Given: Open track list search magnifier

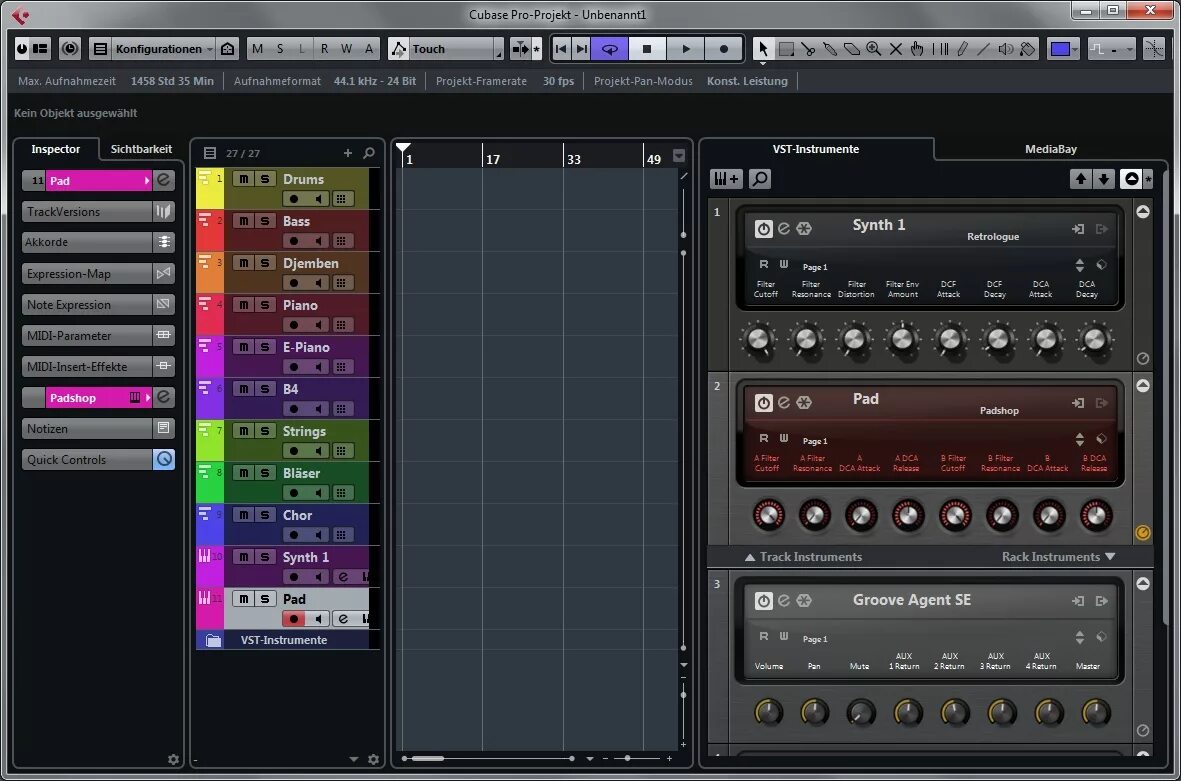Looking at the screenshot, I should tap(368, 153).
